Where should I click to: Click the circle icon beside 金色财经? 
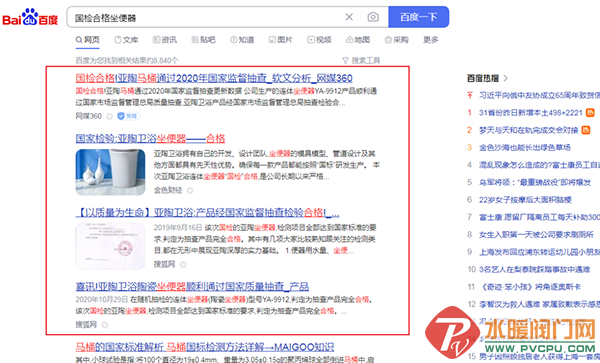click(x=190, y=190)
